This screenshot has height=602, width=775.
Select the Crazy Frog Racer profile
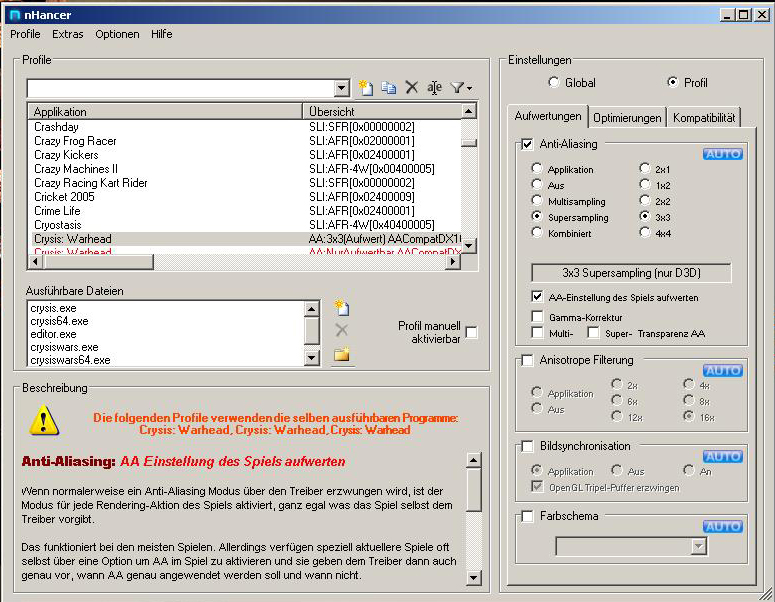(246, 141)
